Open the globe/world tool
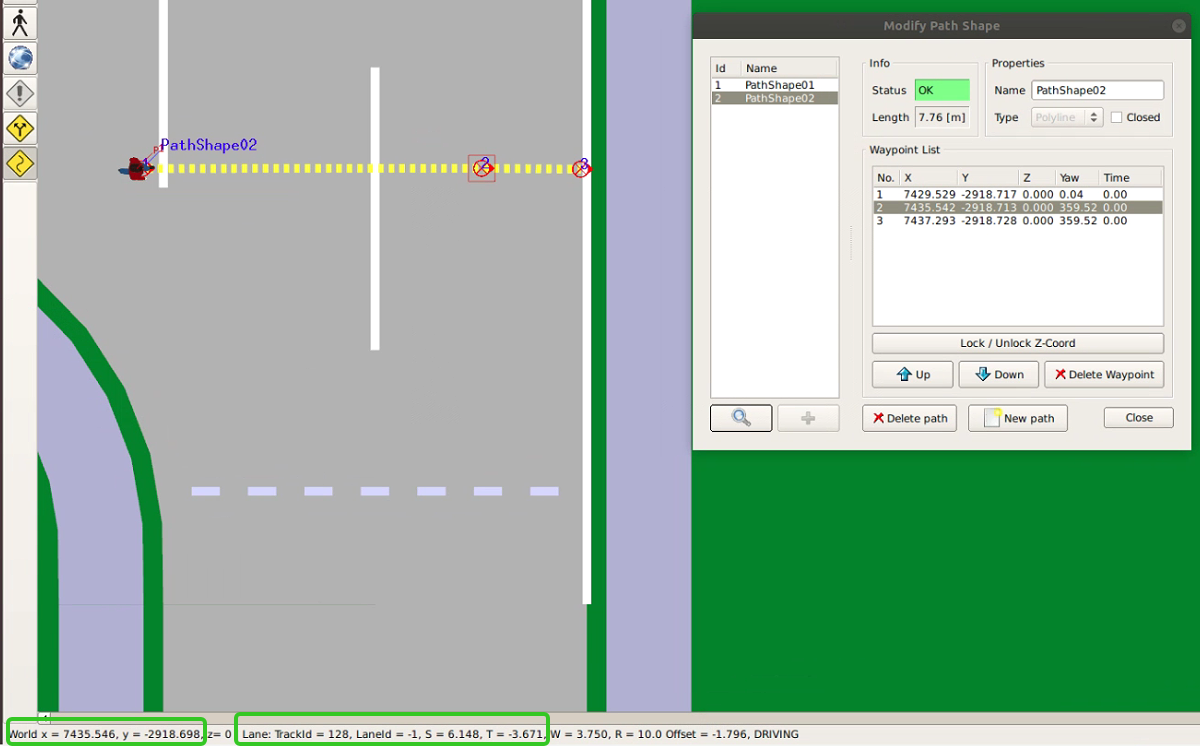1200x746 pixels. 19,58
